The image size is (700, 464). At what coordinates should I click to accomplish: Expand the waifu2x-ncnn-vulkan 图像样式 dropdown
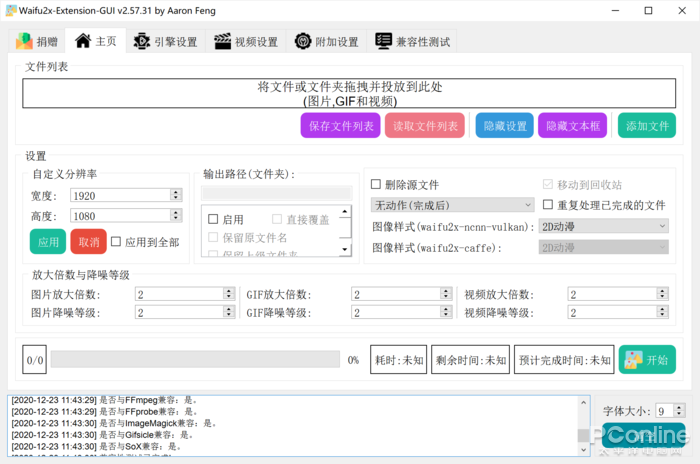[603, 226]
